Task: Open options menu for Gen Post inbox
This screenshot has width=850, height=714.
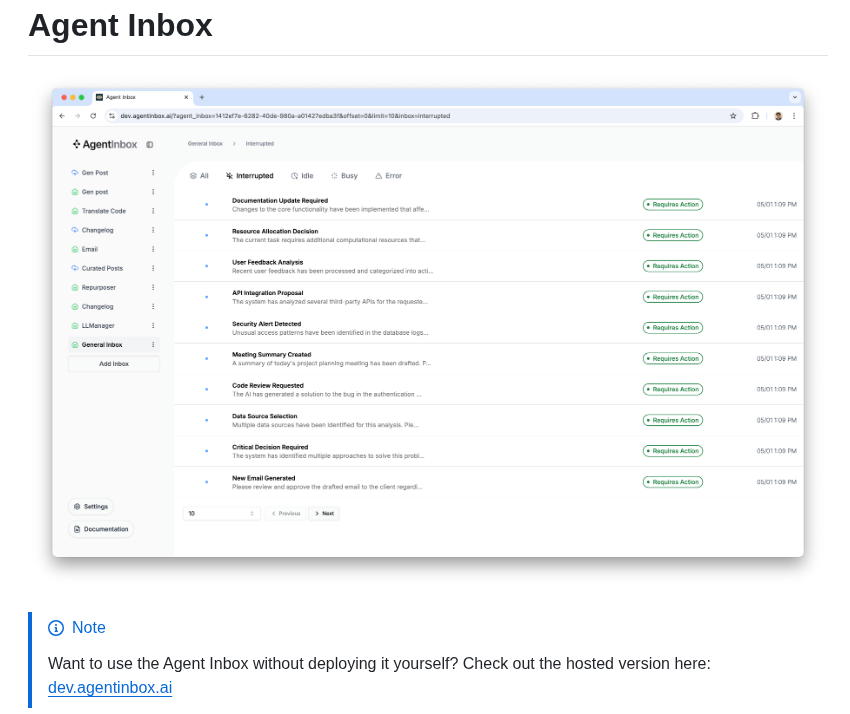Action: pos(153,173)
